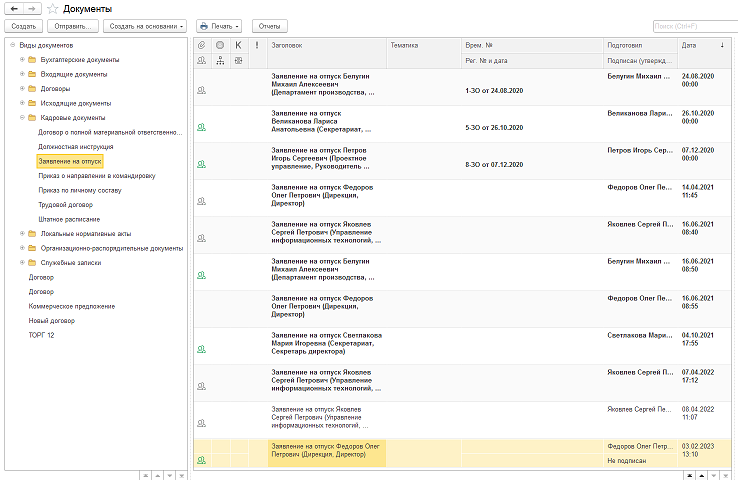The image size is (738, 480).
Task: Click the exclamation mark column header
Action: click(257, 45)
